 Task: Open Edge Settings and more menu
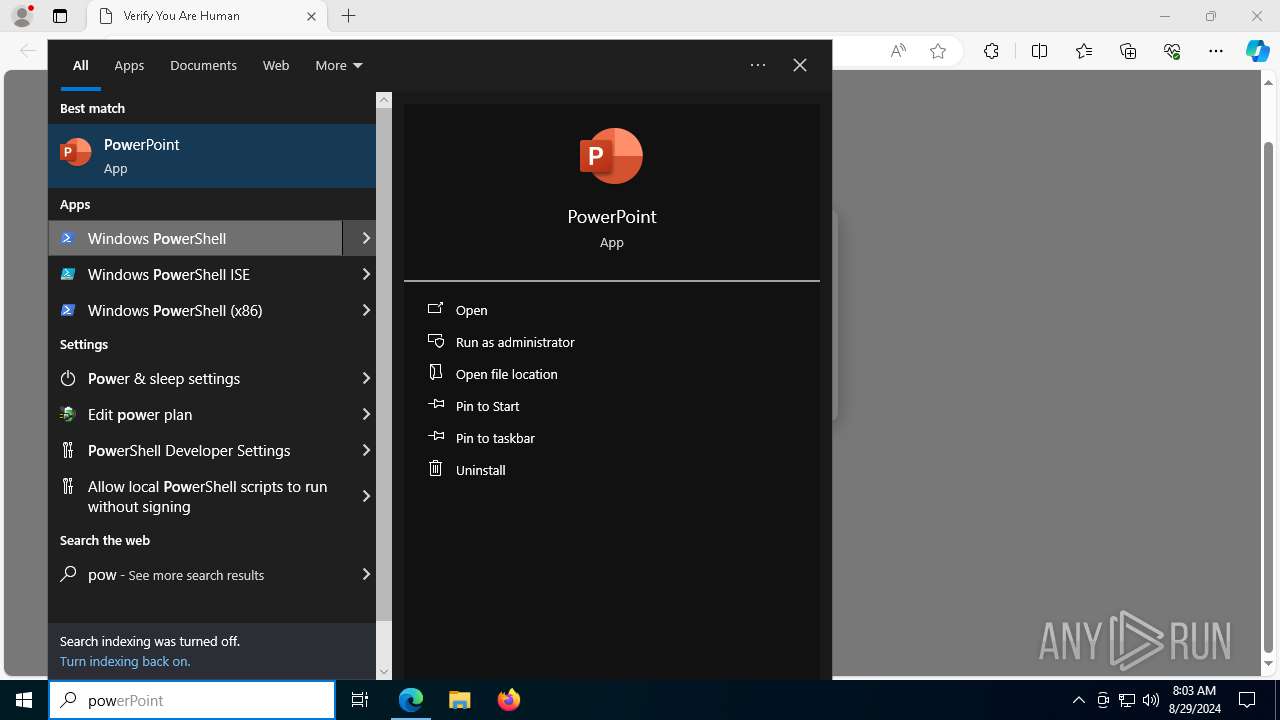point(1216,51)
